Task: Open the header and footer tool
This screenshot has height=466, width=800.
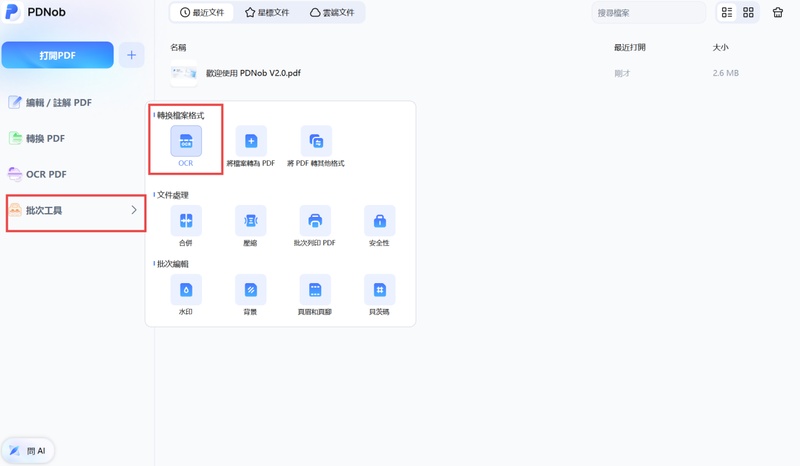Action: pos(315,289)
